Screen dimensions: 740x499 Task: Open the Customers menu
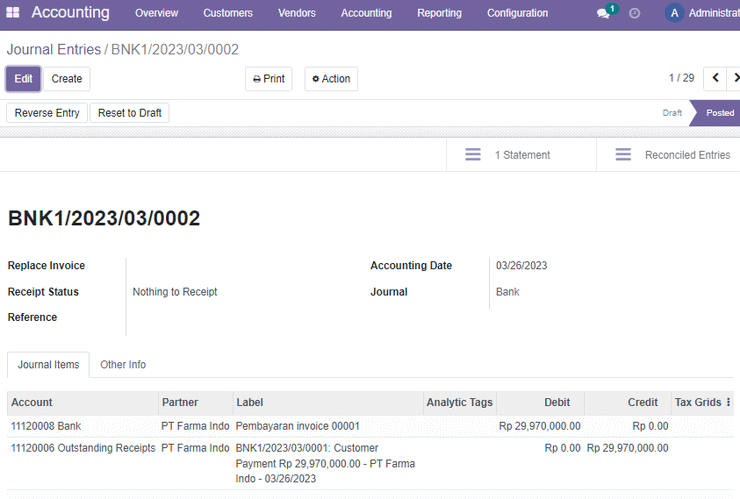(x=228, y=13)
